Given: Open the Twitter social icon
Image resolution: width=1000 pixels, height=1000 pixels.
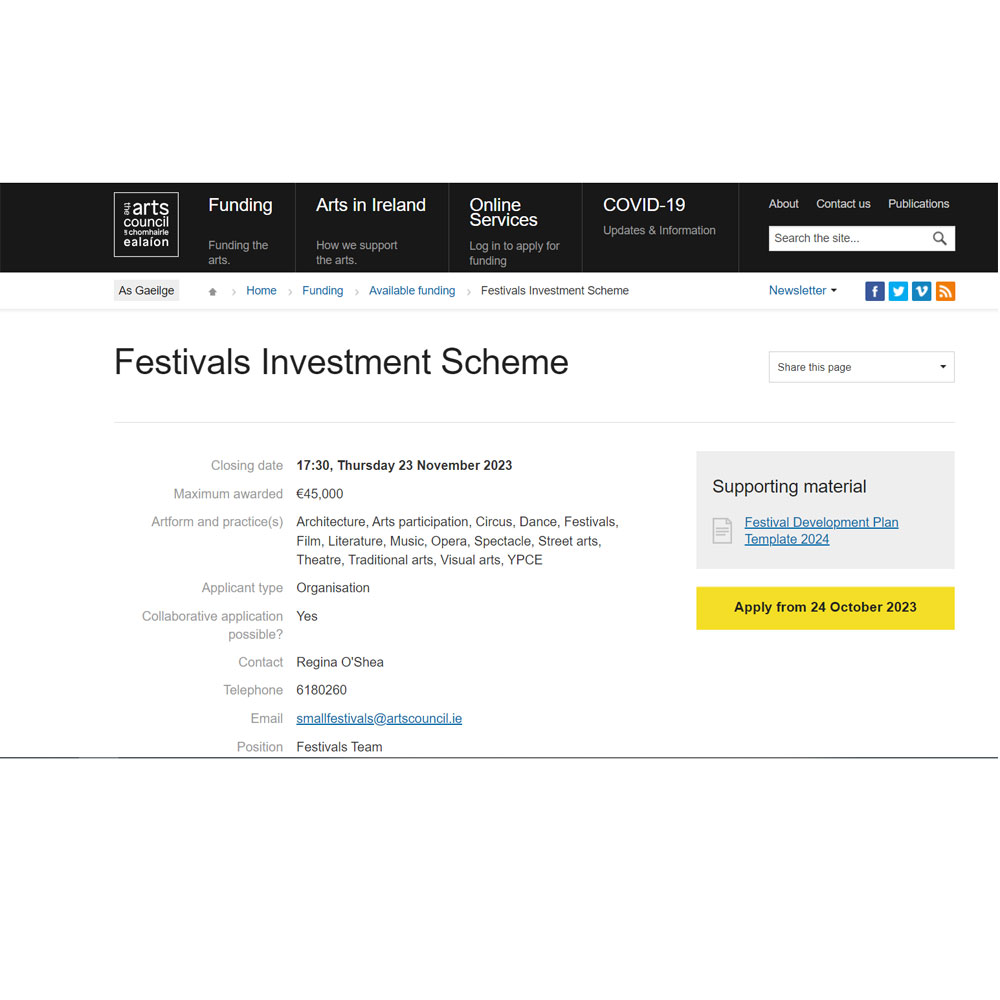Looking at the screenshot, I should tap(898, 291).
